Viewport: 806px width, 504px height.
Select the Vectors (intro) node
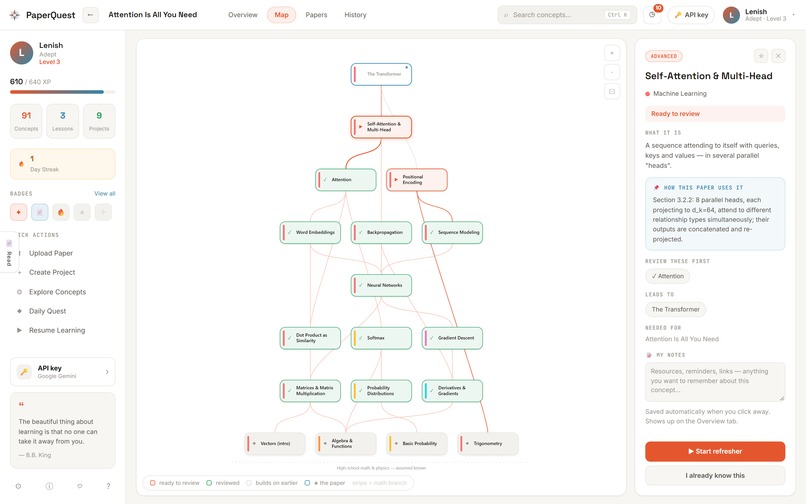[x=274, y=443]
